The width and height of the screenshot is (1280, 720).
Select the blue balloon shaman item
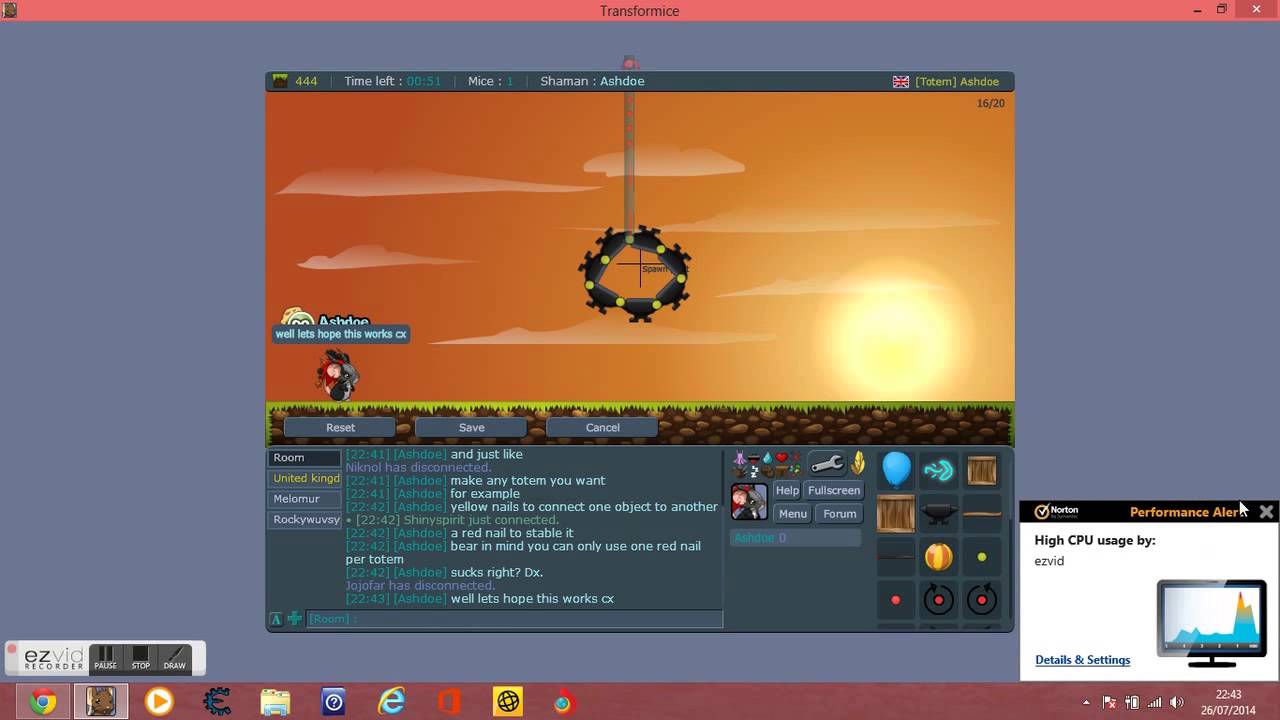point(896,470)
